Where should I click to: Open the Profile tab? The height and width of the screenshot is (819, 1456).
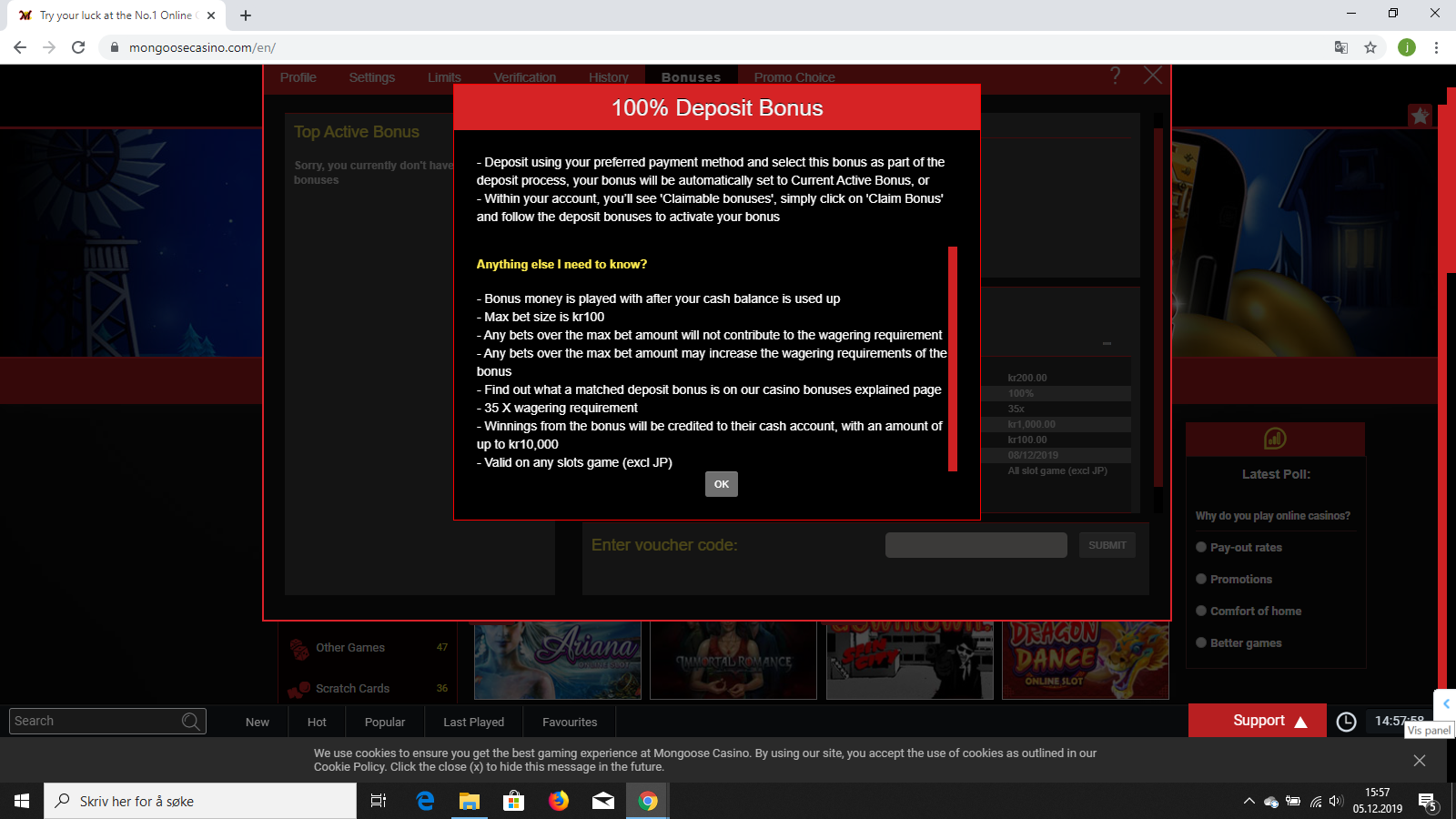(298, 77)
